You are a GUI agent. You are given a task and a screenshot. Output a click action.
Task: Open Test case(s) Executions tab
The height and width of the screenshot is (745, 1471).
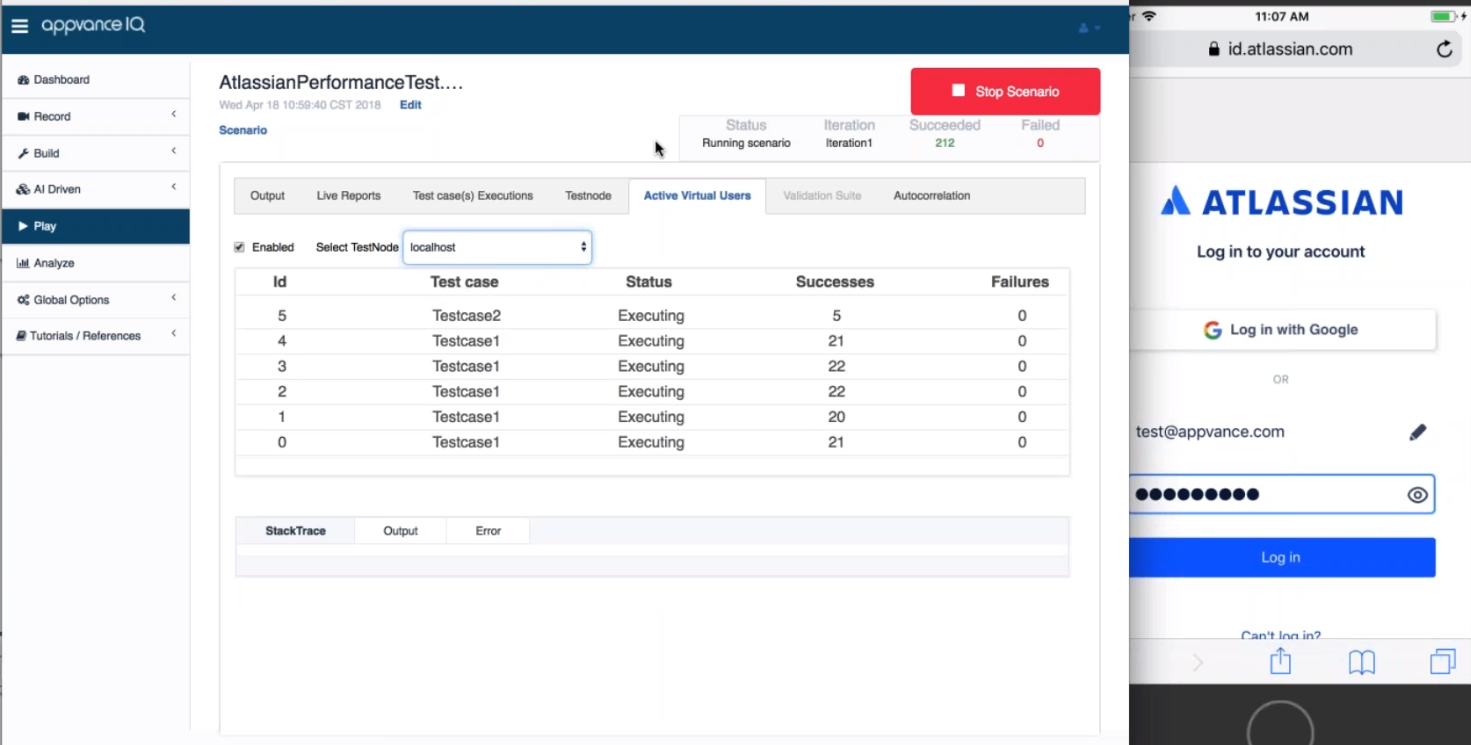coord(473,196)
